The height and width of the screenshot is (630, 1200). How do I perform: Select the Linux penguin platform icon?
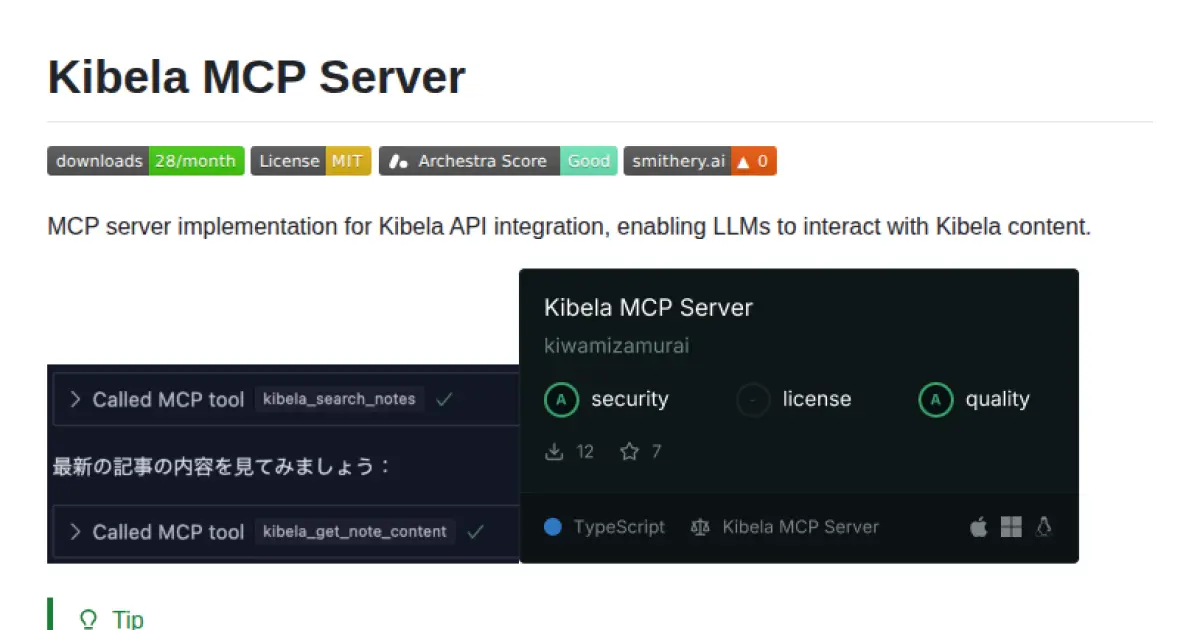[1044, 527]
